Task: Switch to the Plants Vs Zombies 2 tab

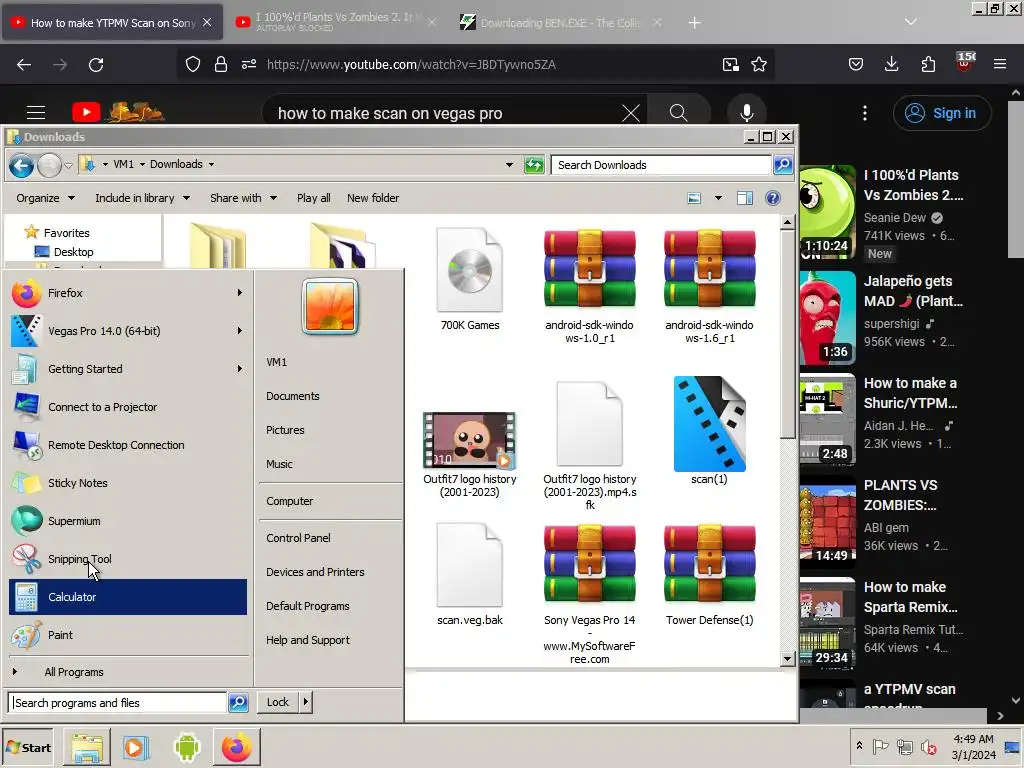Action: click(334, 22)
